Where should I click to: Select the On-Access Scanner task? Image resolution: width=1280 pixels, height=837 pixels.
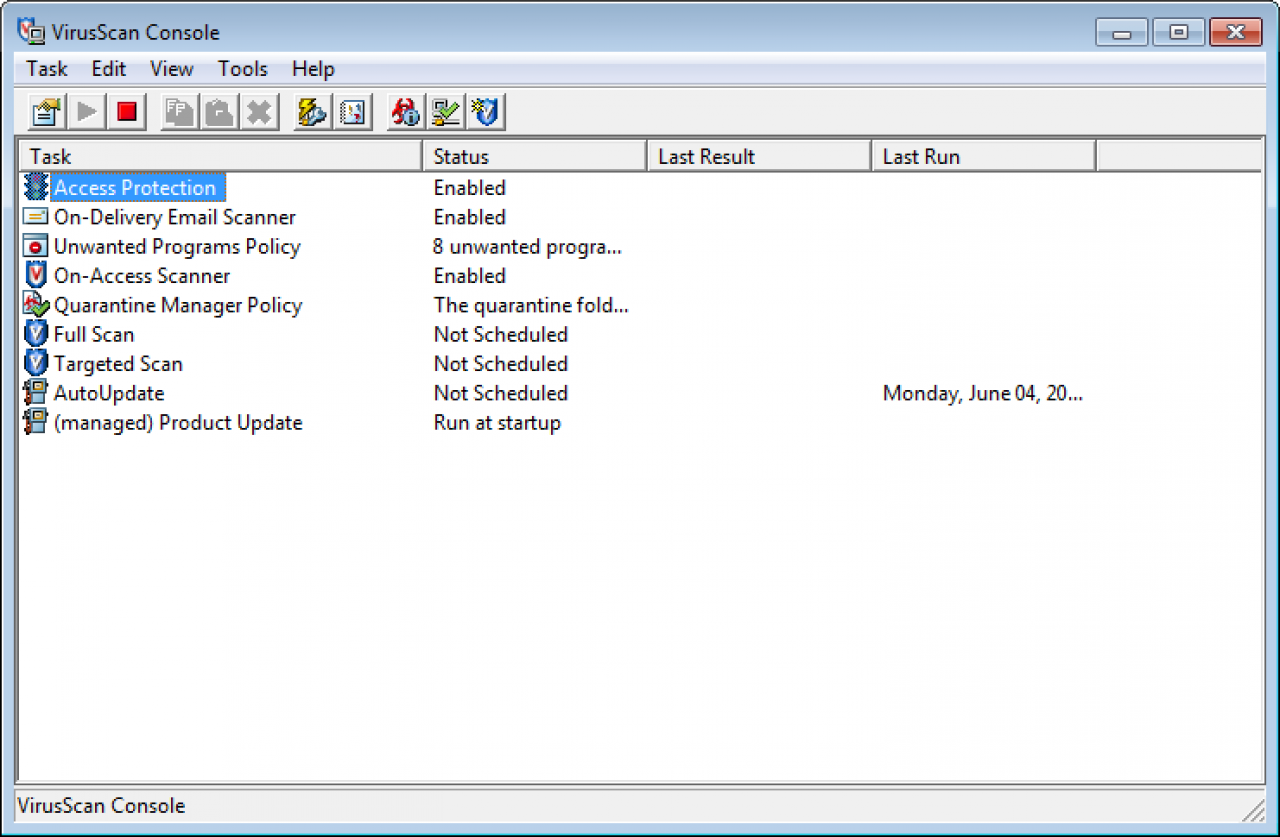click(142, 276)
